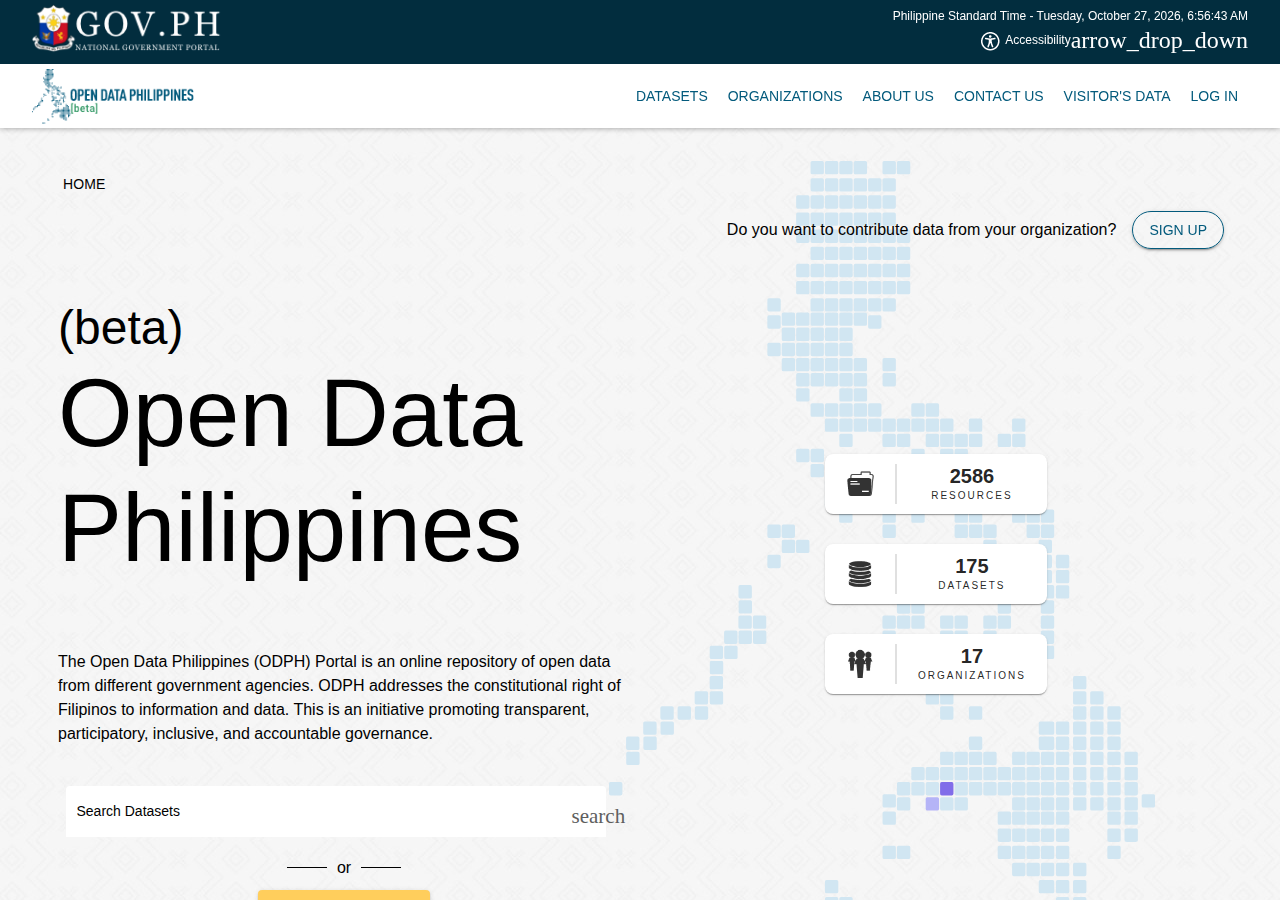Click the Open Data Philippines beta logo
1280x900 pixels.
pyautogui.click(x=113, y=96)
